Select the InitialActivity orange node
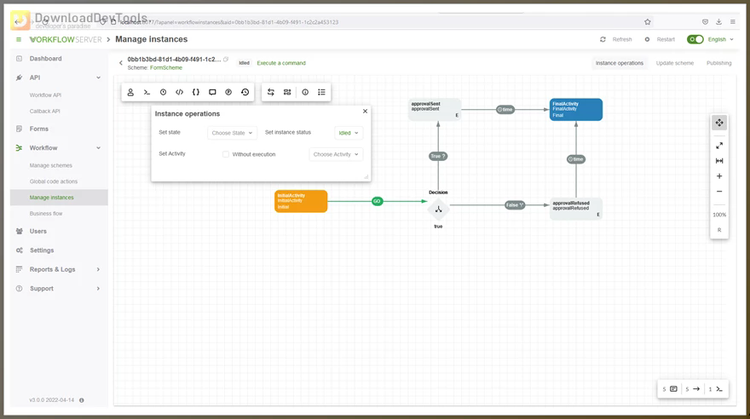Screen dimensions: 750x419 (x=301, y=201)
